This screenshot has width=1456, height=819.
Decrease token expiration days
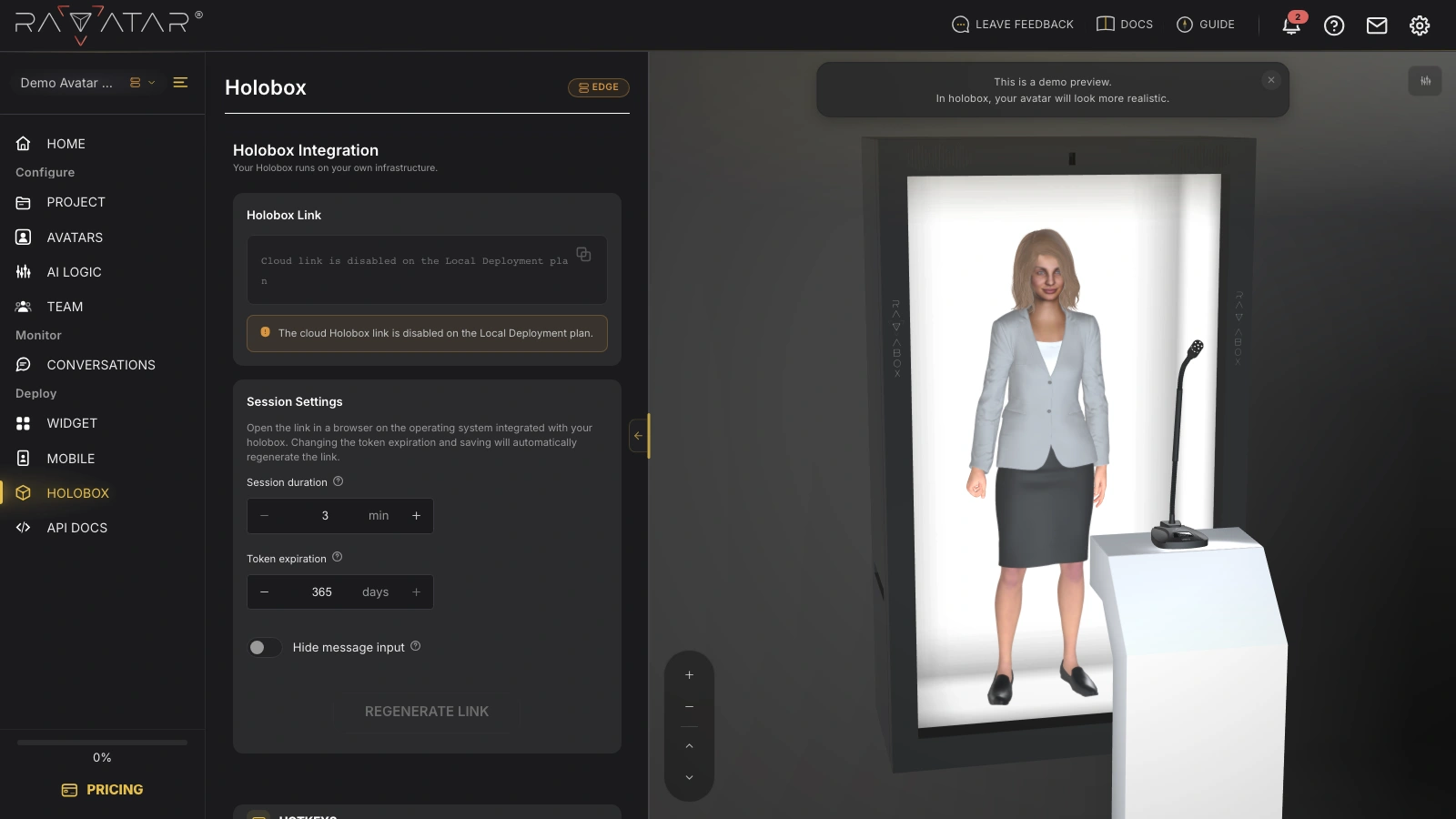(265, 592)
